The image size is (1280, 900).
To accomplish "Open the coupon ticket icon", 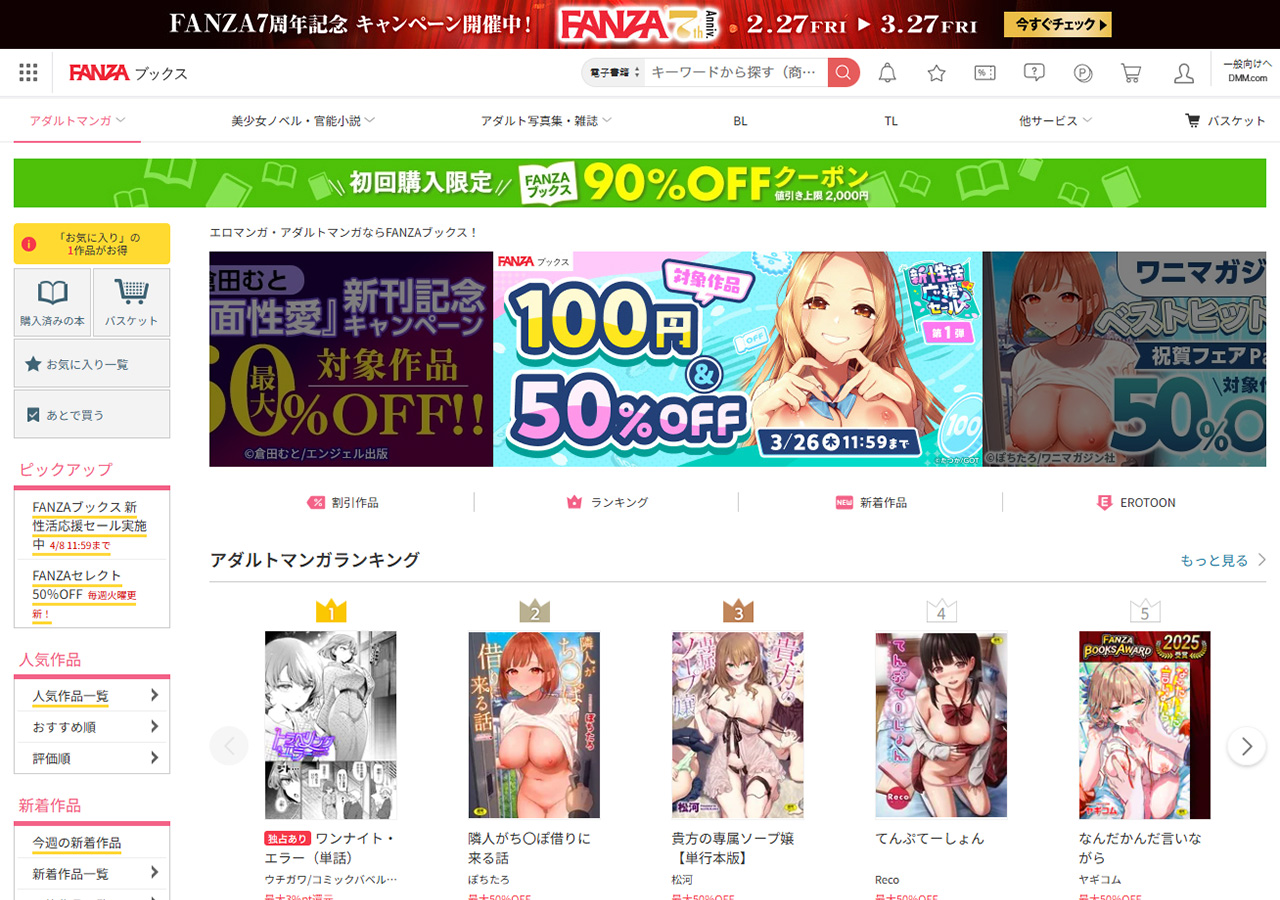I will tap(985, 72).
